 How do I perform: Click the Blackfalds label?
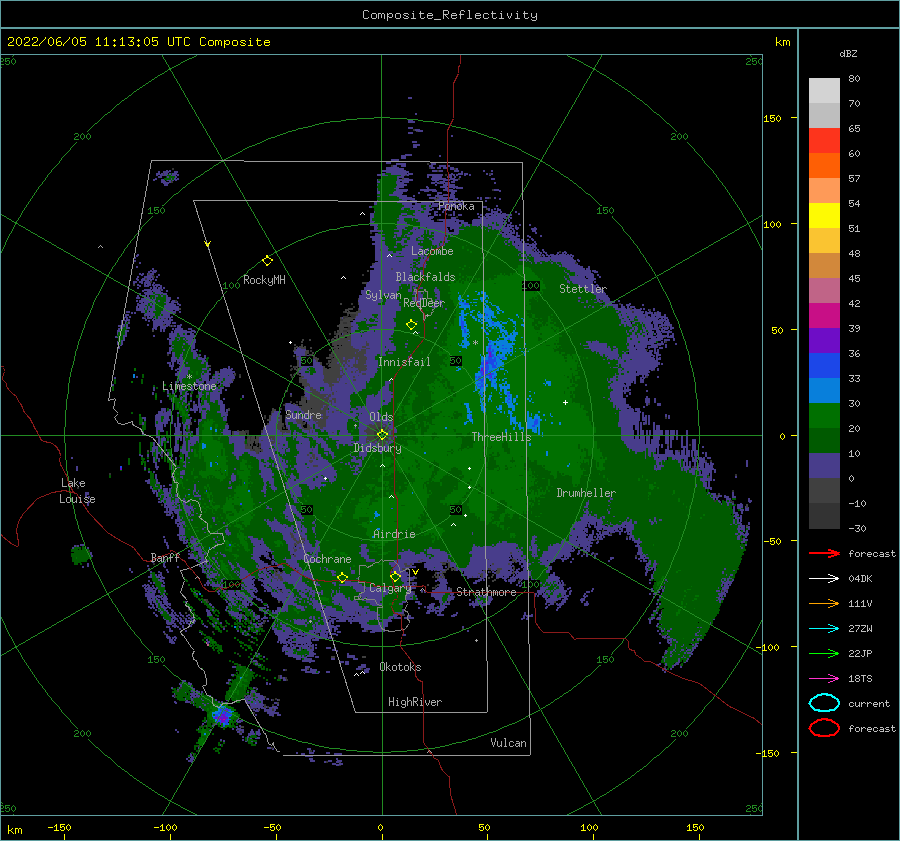(425, 277)
